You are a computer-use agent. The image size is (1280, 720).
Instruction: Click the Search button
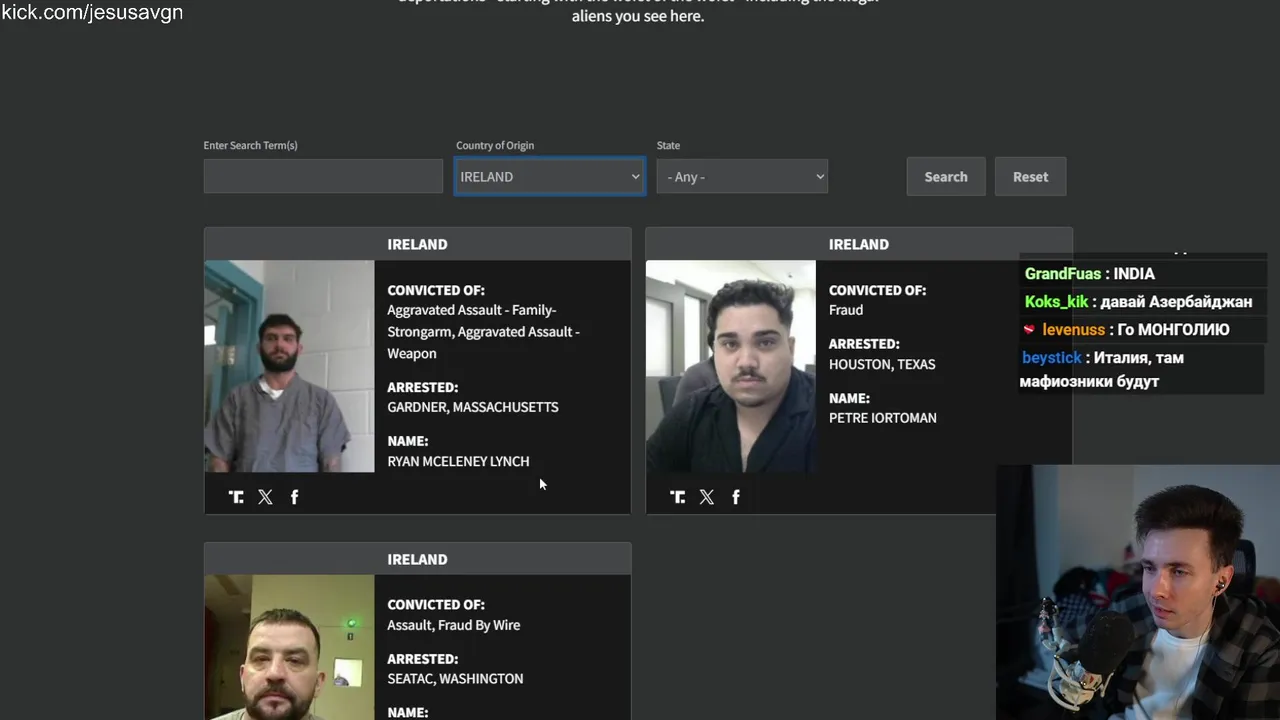click(946, 176)
